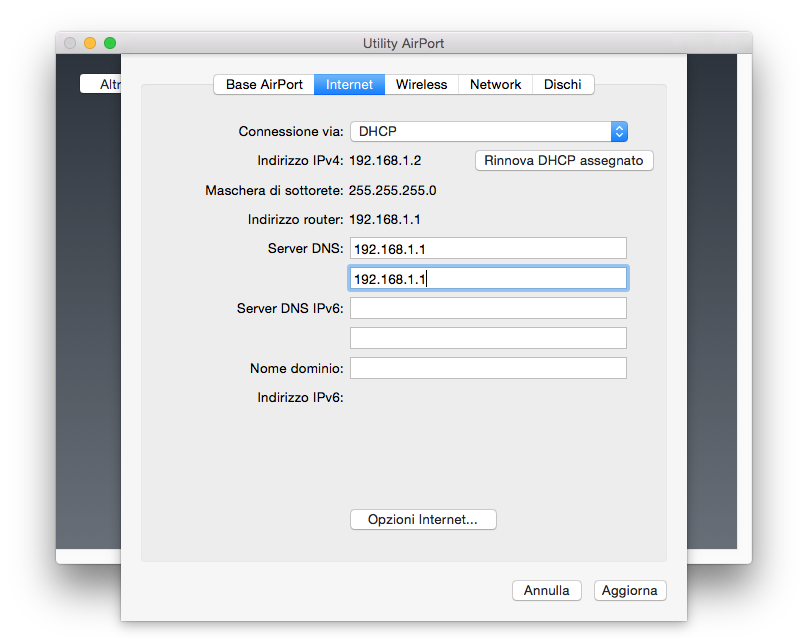Screen dimensions: 808x644
Task: Cancel changes with Annulla button
Action: [547, 590]
